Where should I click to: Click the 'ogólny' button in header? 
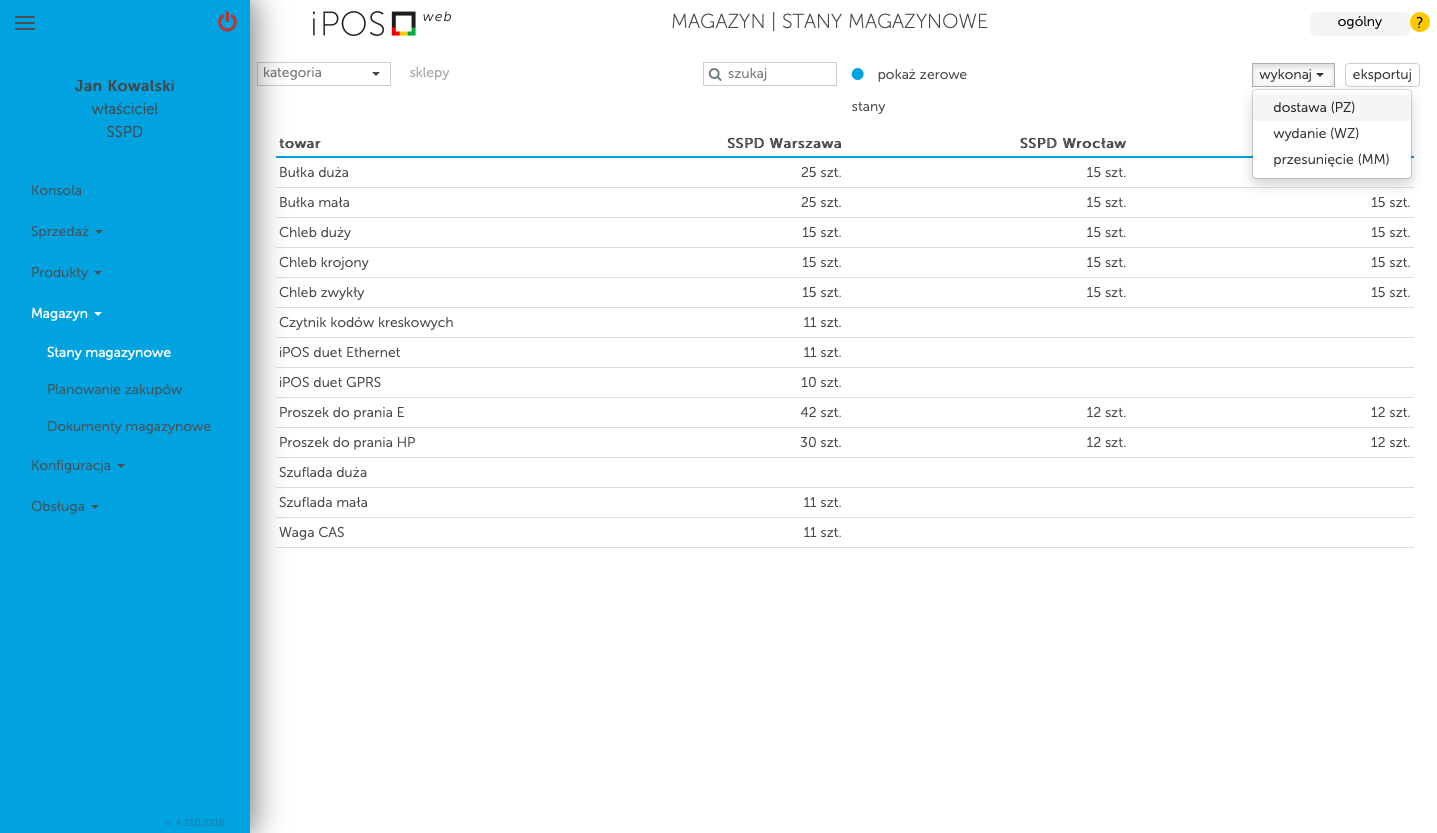point(1358,22)
